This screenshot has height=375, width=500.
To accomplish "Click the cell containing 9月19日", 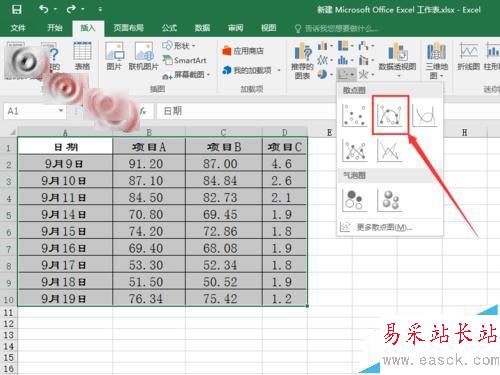I will click(x=65, y=299).
